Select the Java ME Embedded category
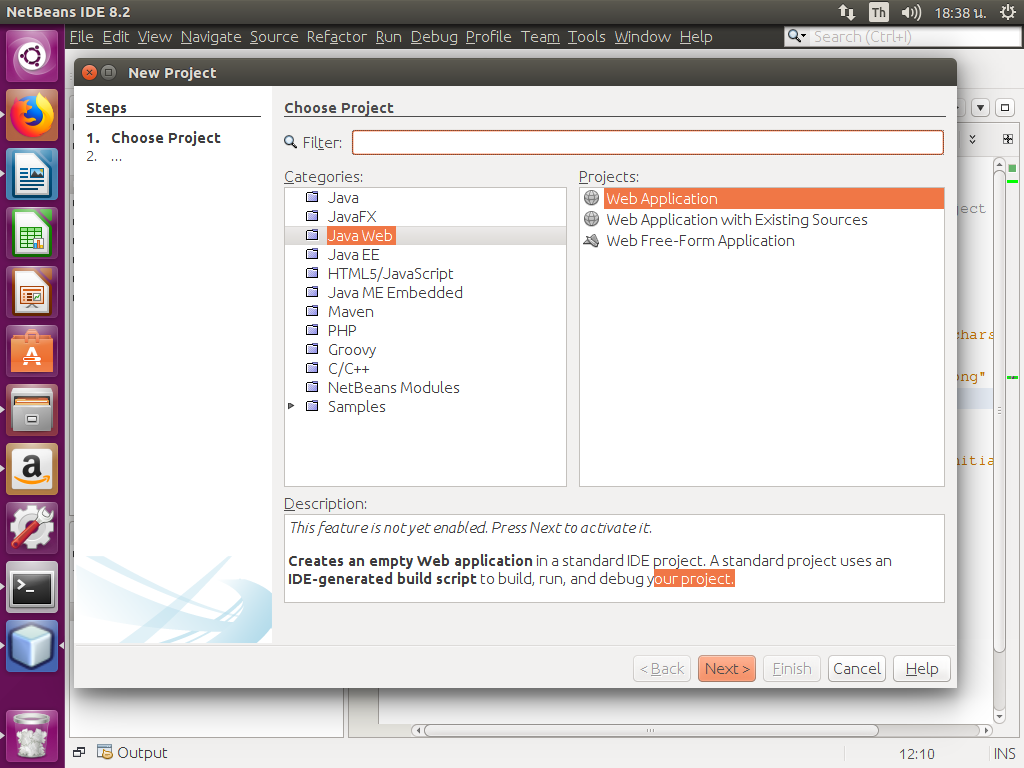The height and width of the screenshot is (768, 1024). [x=395, y=292]
